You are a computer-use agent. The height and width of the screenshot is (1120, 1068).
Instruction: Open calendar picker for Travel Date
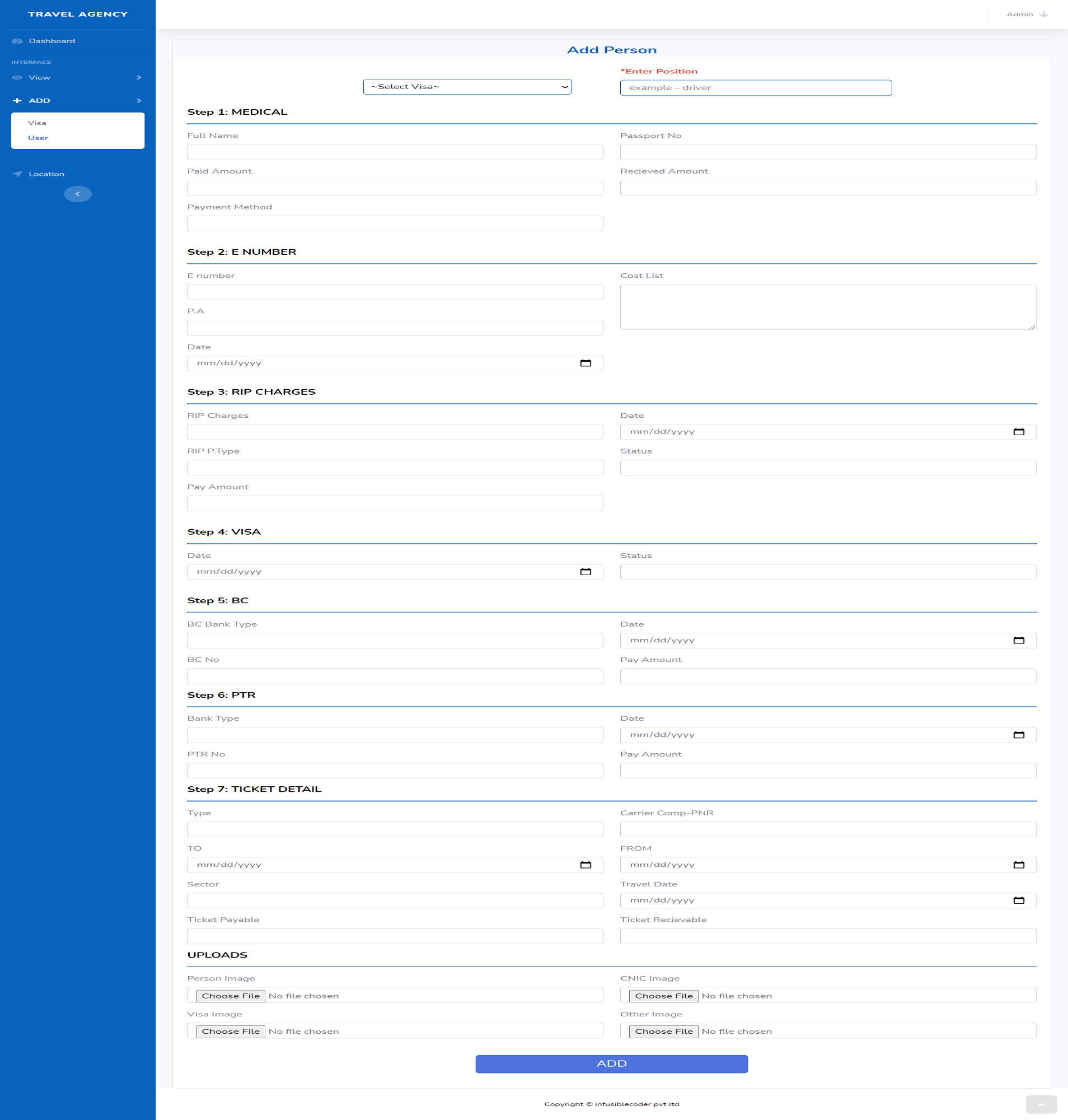click(x=1019, y=900)
